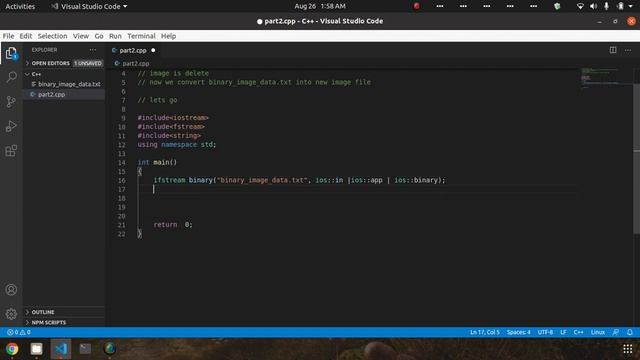The height and width of the screenshot is (360, 640).
Task: Change indentation via Spaces: 4
Action: pos(518,332)
